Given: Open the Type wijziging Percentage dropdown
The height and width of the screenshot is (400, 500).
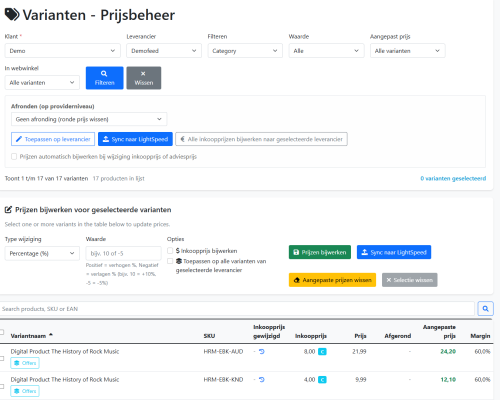Looking at the screenshot, I should 42,253.
